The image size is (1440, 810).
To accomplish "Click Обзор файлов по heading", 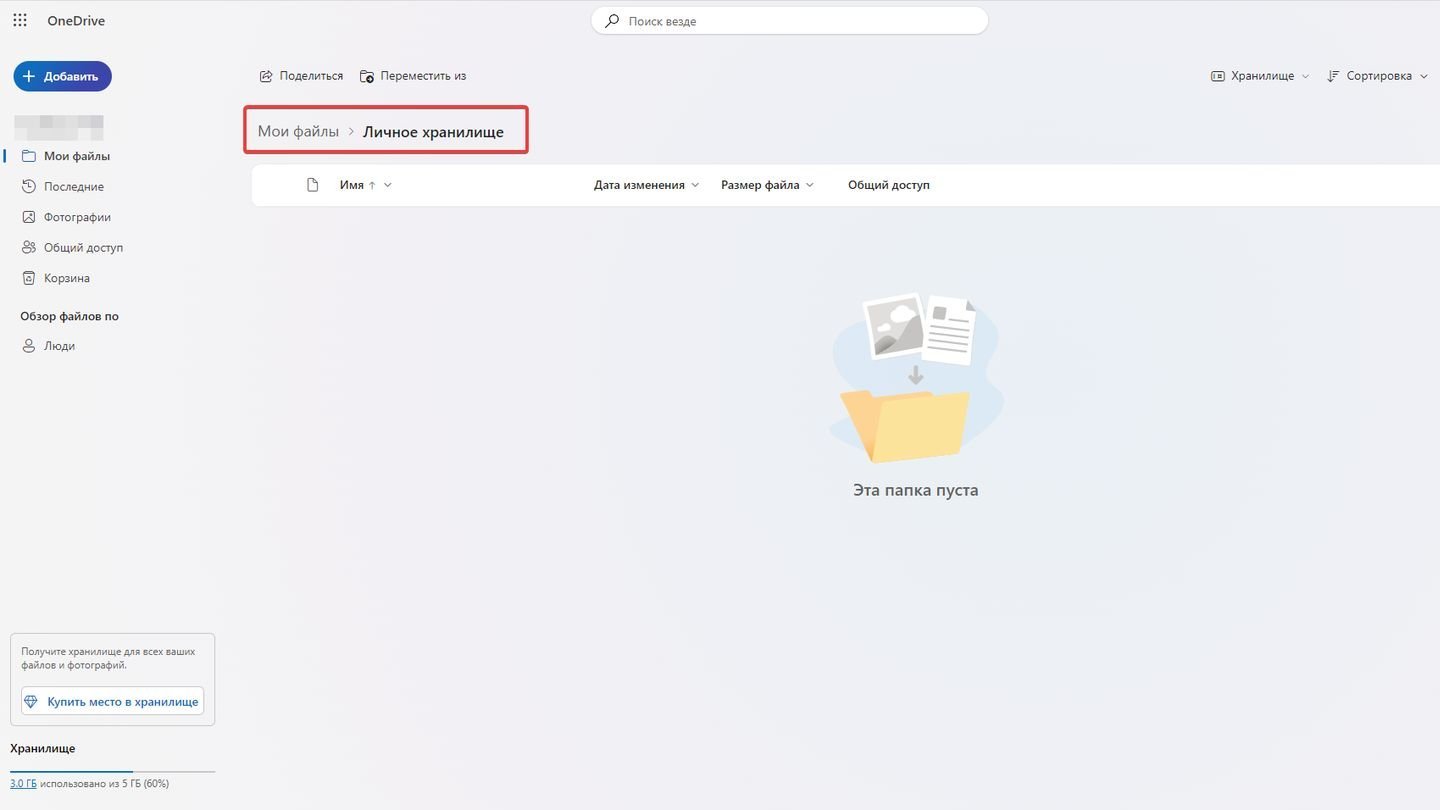I will tap(69, 316).
